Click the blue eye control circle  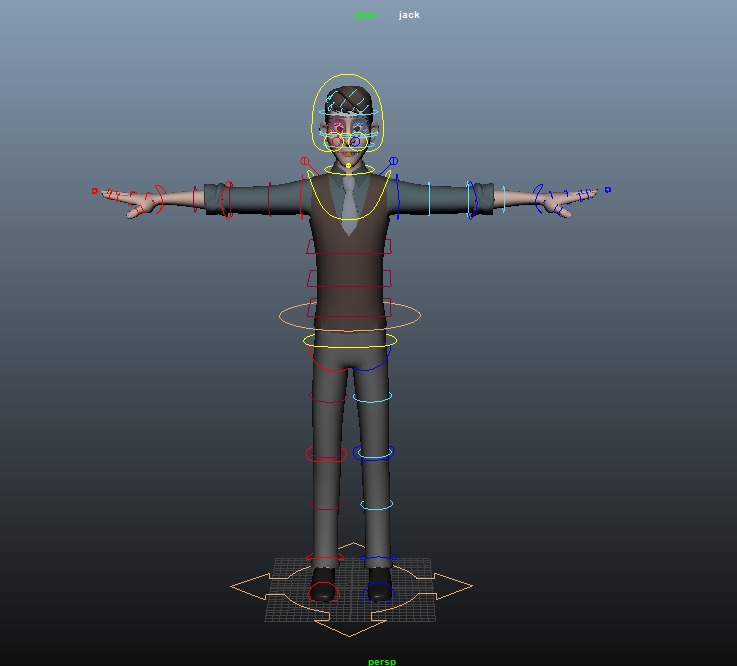pyautogui.click(x=362, y=141)
